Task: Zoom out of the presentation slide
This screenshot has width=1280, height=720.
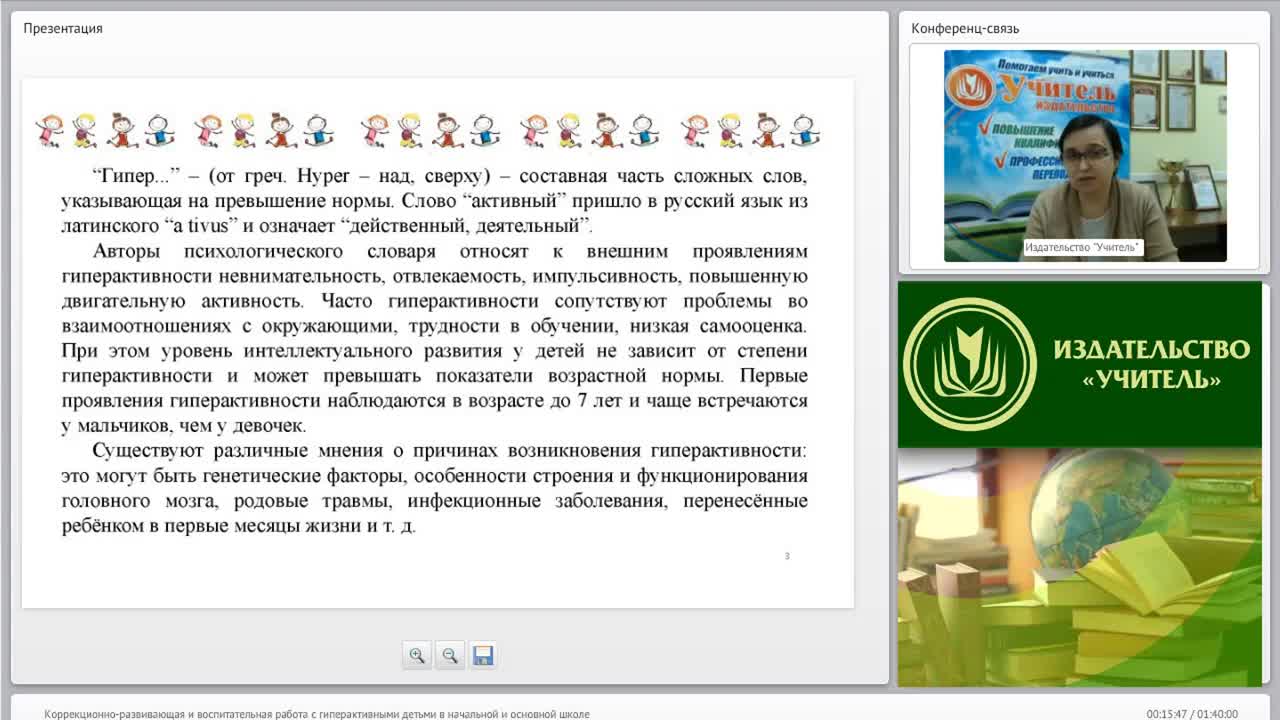Action: 450,656
